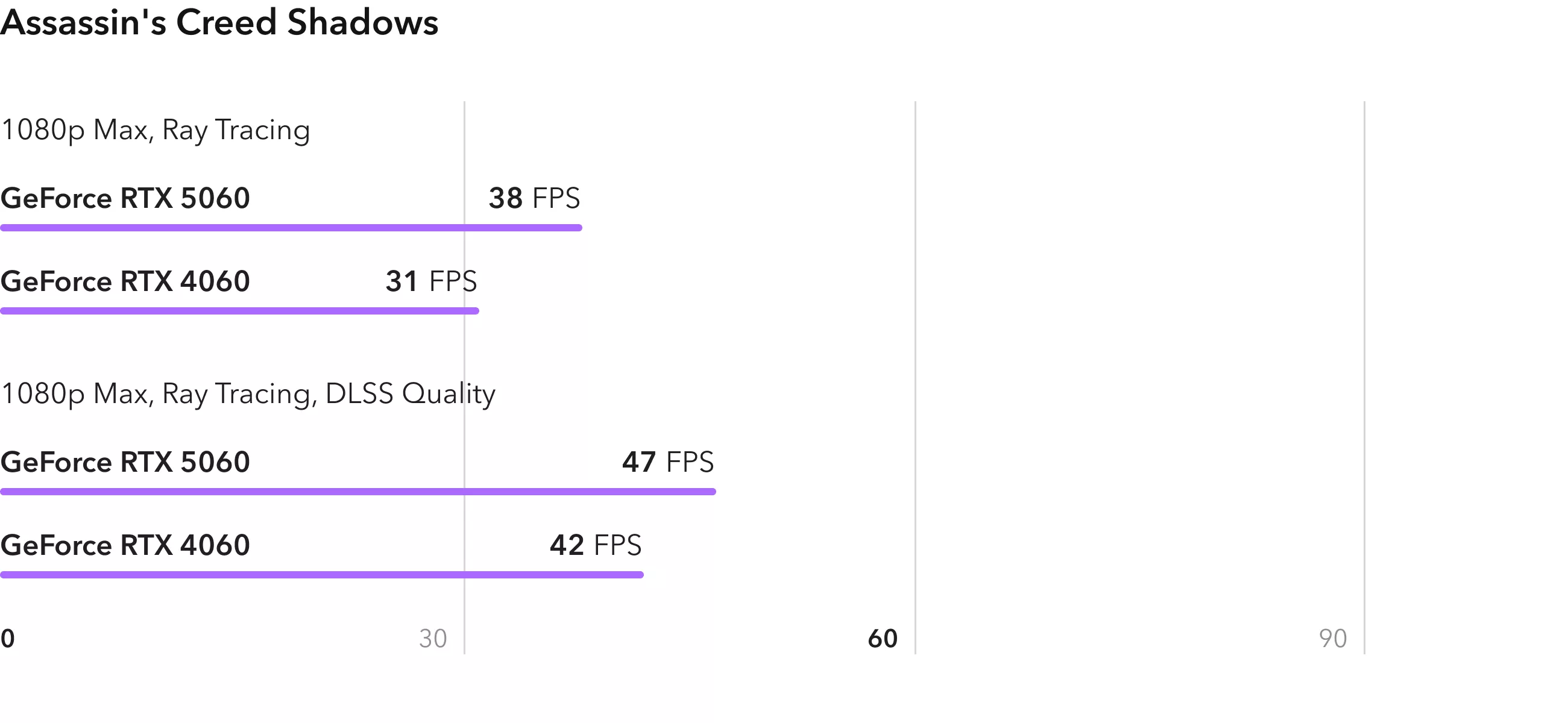Click the 31 FPS value label
Viewport: 1568px width, 723px height.
coord(431,281)
